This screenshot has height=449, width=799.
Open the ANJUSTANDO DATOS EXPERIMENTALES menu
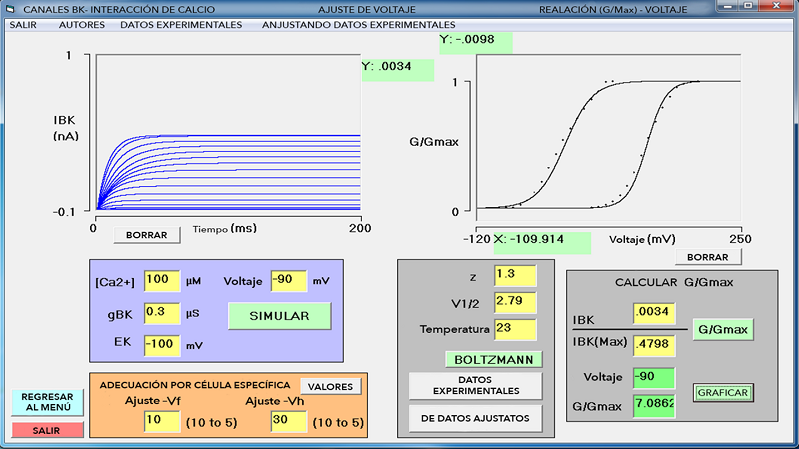click(358, 24)
